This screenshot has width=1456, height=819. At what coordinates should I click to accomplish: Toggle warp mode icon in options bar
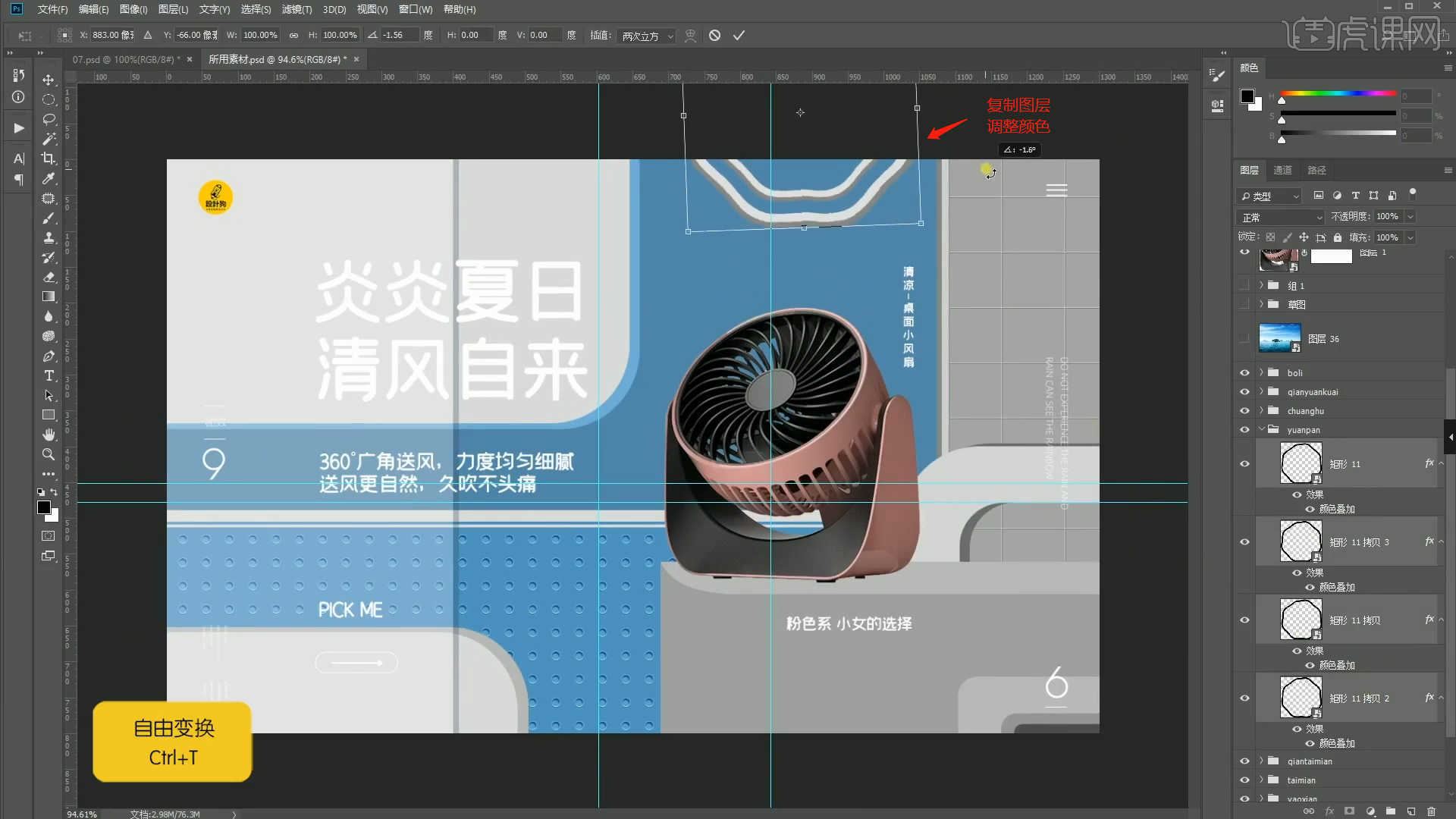[x=690, y=36]
